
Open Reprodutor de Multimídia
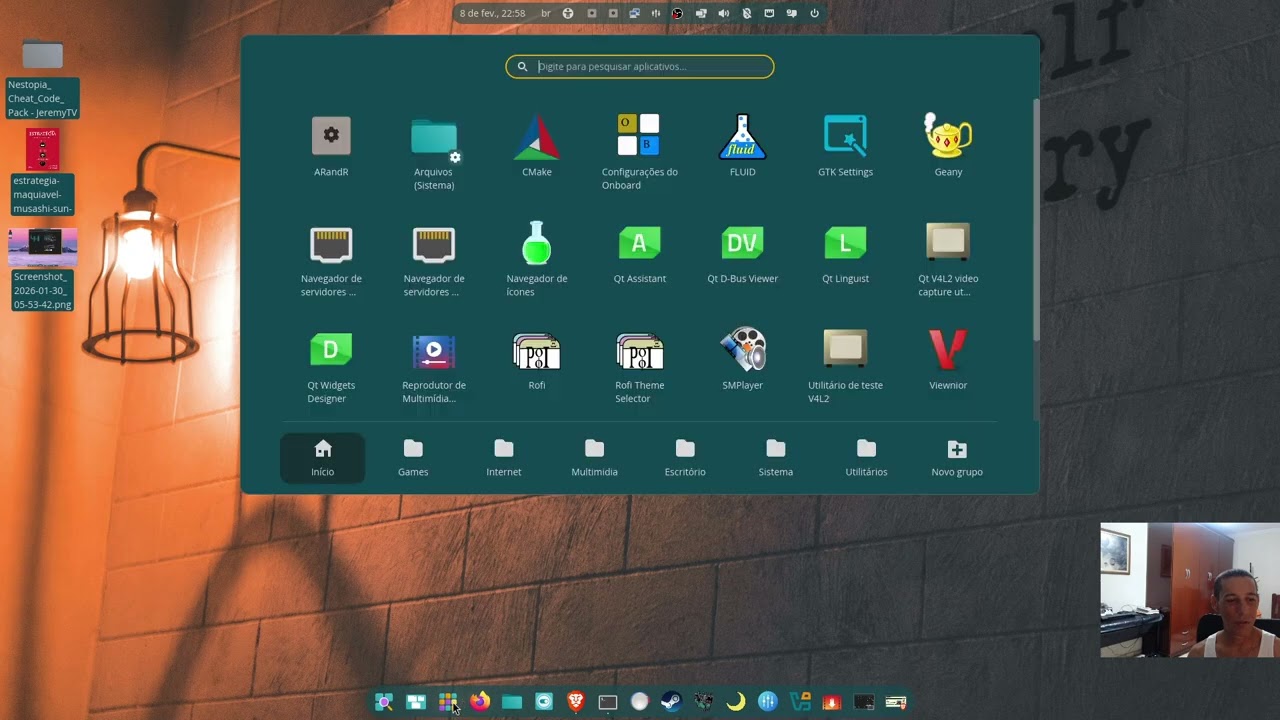pos(434,366)
